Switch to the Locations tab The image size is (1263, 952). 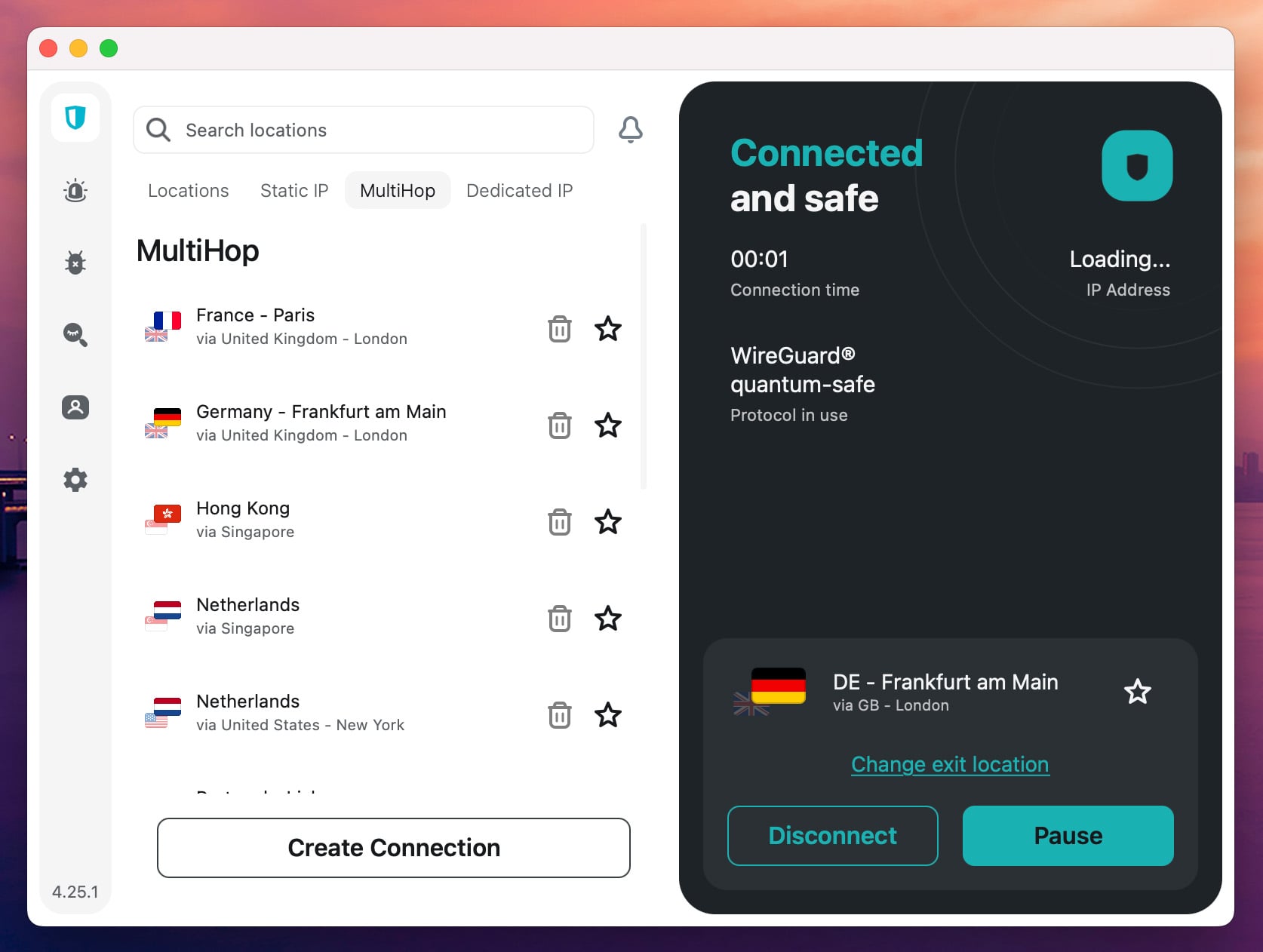coord(189,191)
